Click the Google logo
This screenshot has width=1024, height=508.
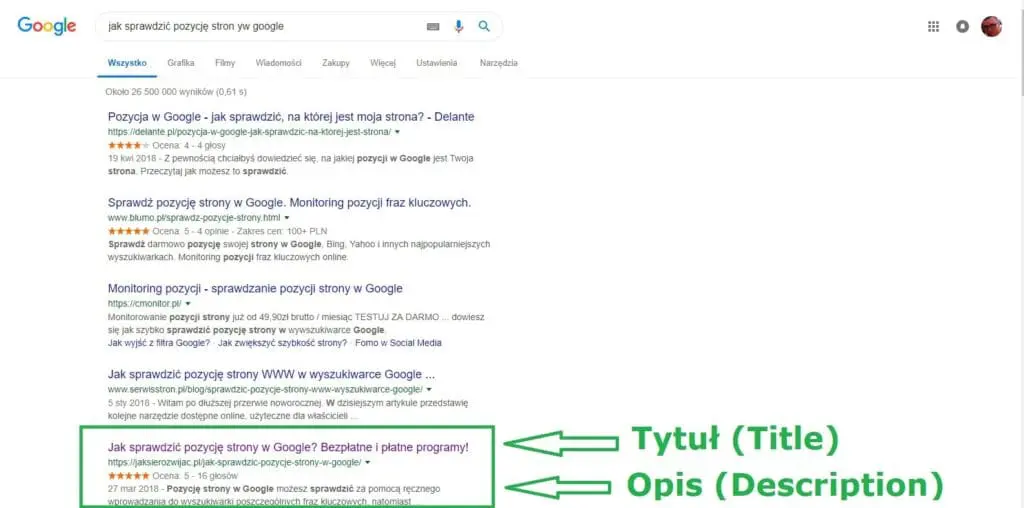point(46,26)
